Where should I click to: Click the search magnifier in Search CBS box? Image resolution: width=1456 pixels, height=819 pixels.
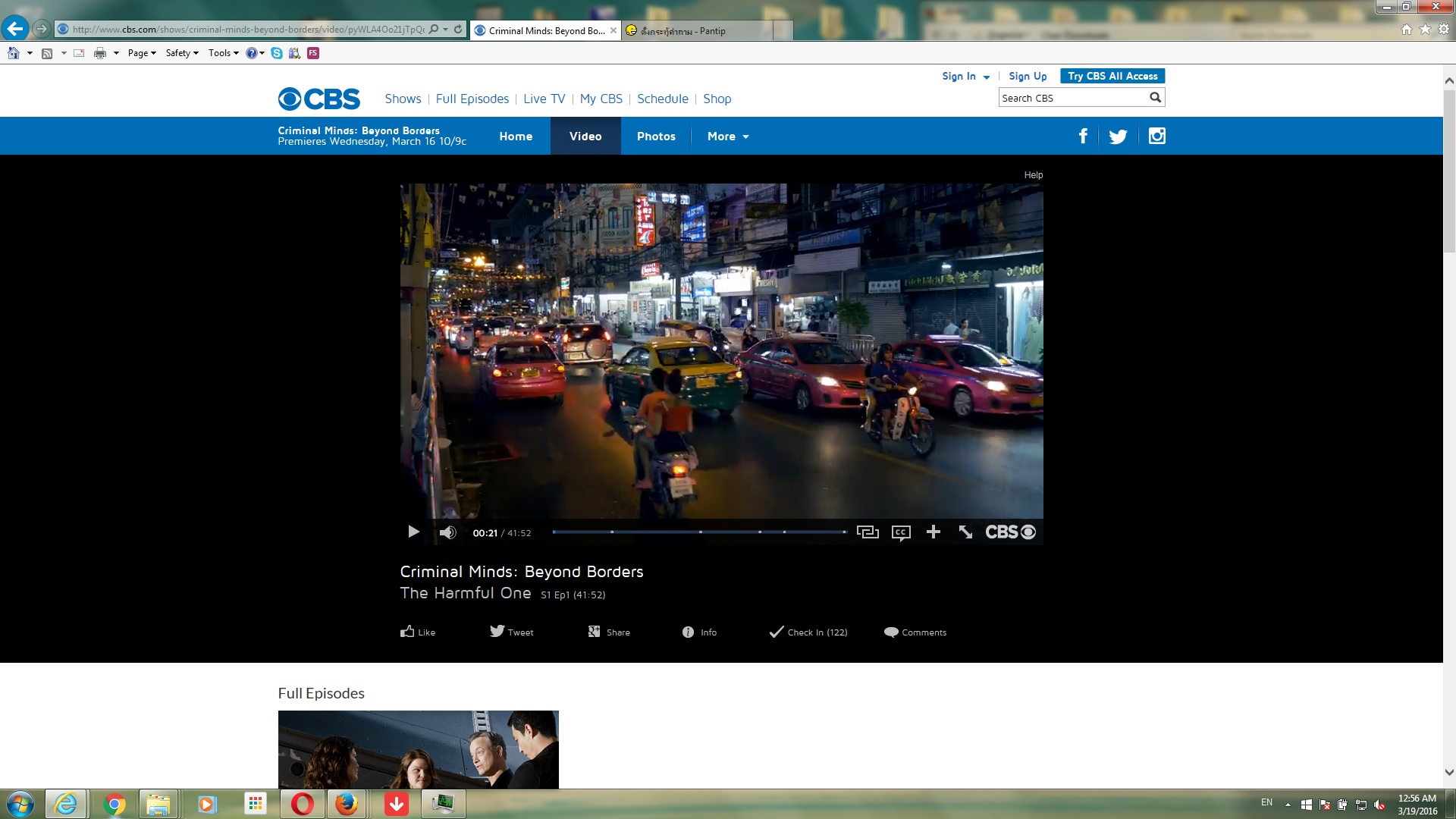[1155, 97]
